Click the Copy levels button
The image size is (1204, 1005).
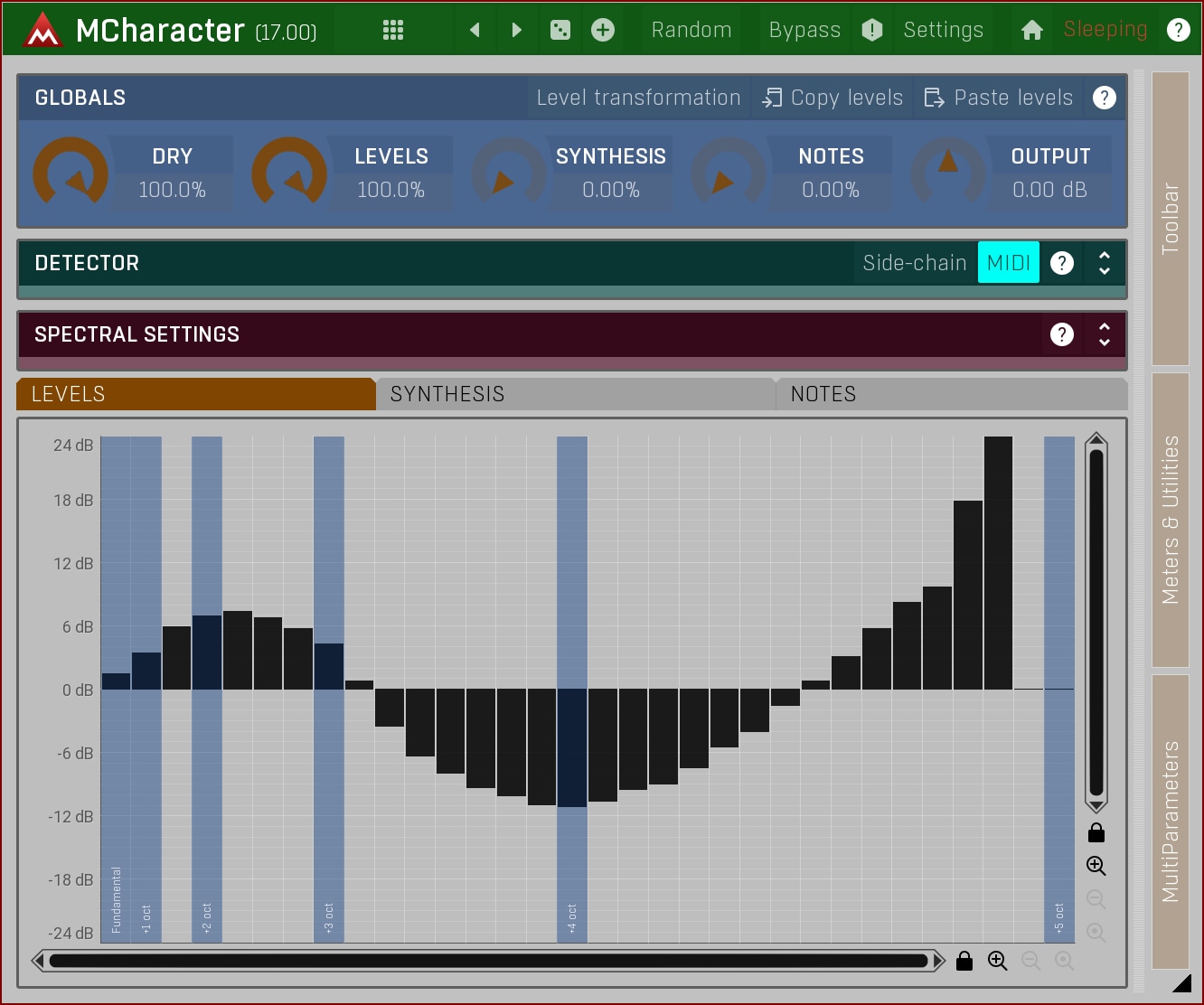click(832, 98)
